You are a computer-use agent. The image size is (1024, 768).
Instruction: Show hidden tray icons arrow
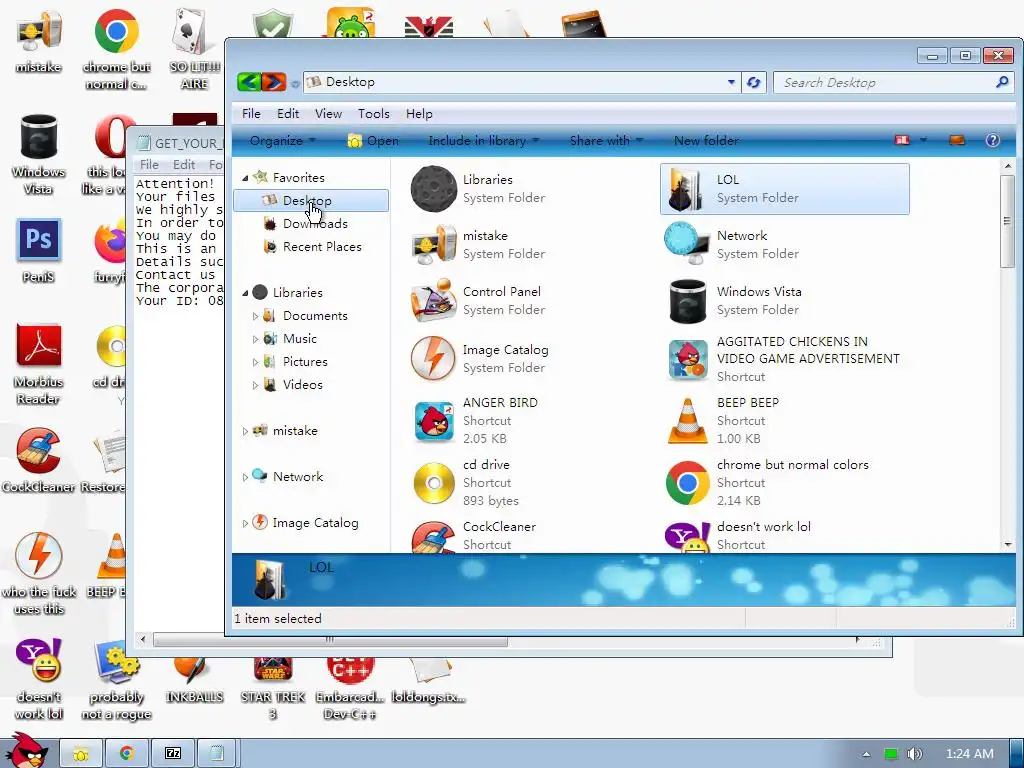coord(866,754)
